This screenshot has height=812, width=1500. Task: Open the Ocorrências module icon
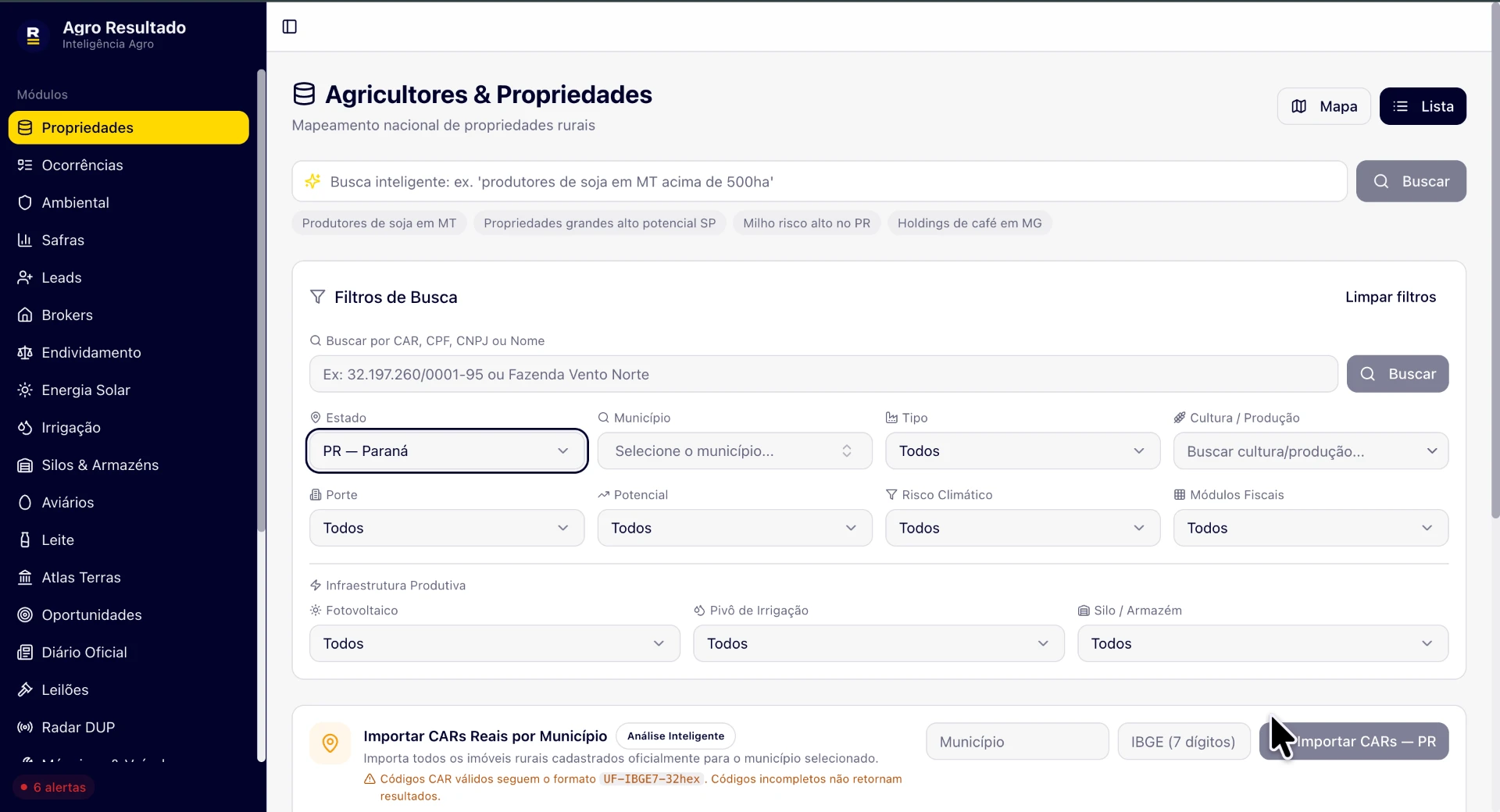(25, 165)
